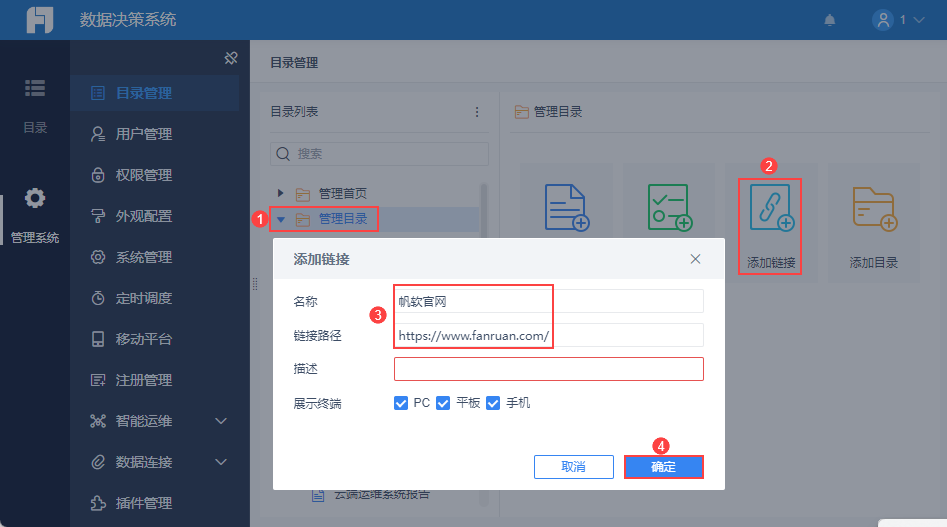
Task: Close the 添加链接 dialog
Action: [x=695, y=259]
